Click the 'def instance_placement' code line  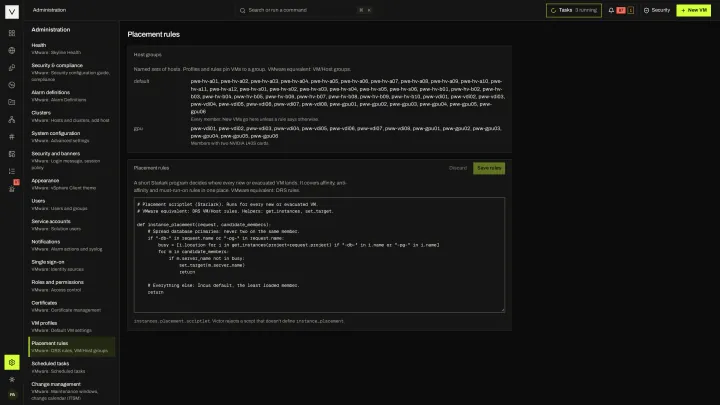204,225
